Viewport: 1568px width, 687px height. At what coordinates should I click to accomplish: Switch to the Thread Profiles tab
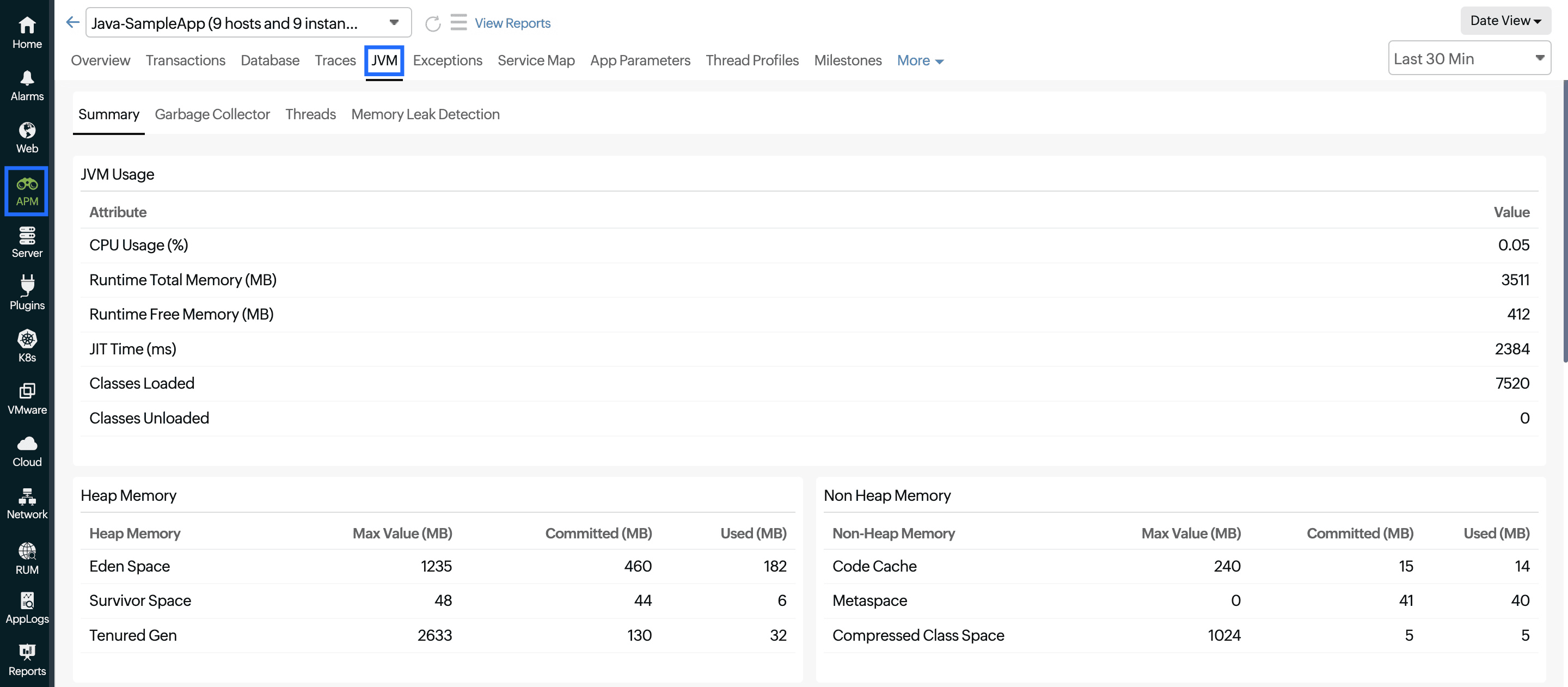752,60
